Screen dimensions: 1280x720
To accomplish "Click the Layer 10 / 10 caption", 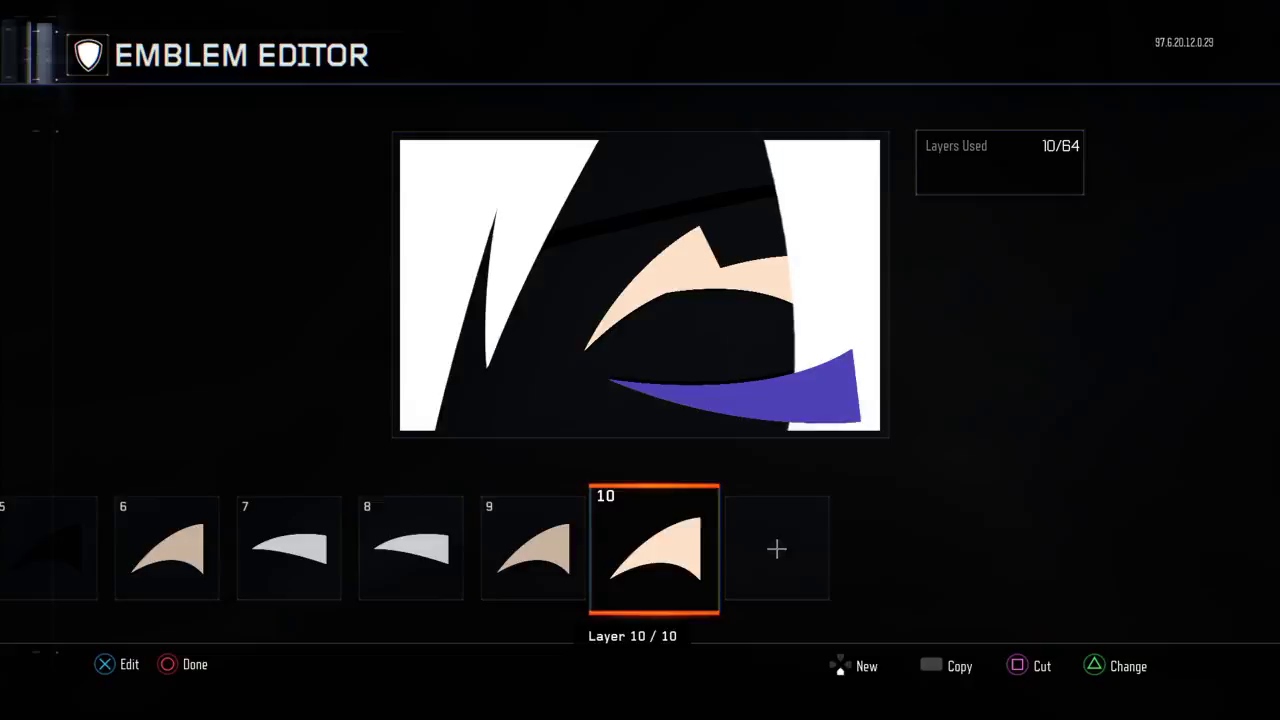I will 632,636.
